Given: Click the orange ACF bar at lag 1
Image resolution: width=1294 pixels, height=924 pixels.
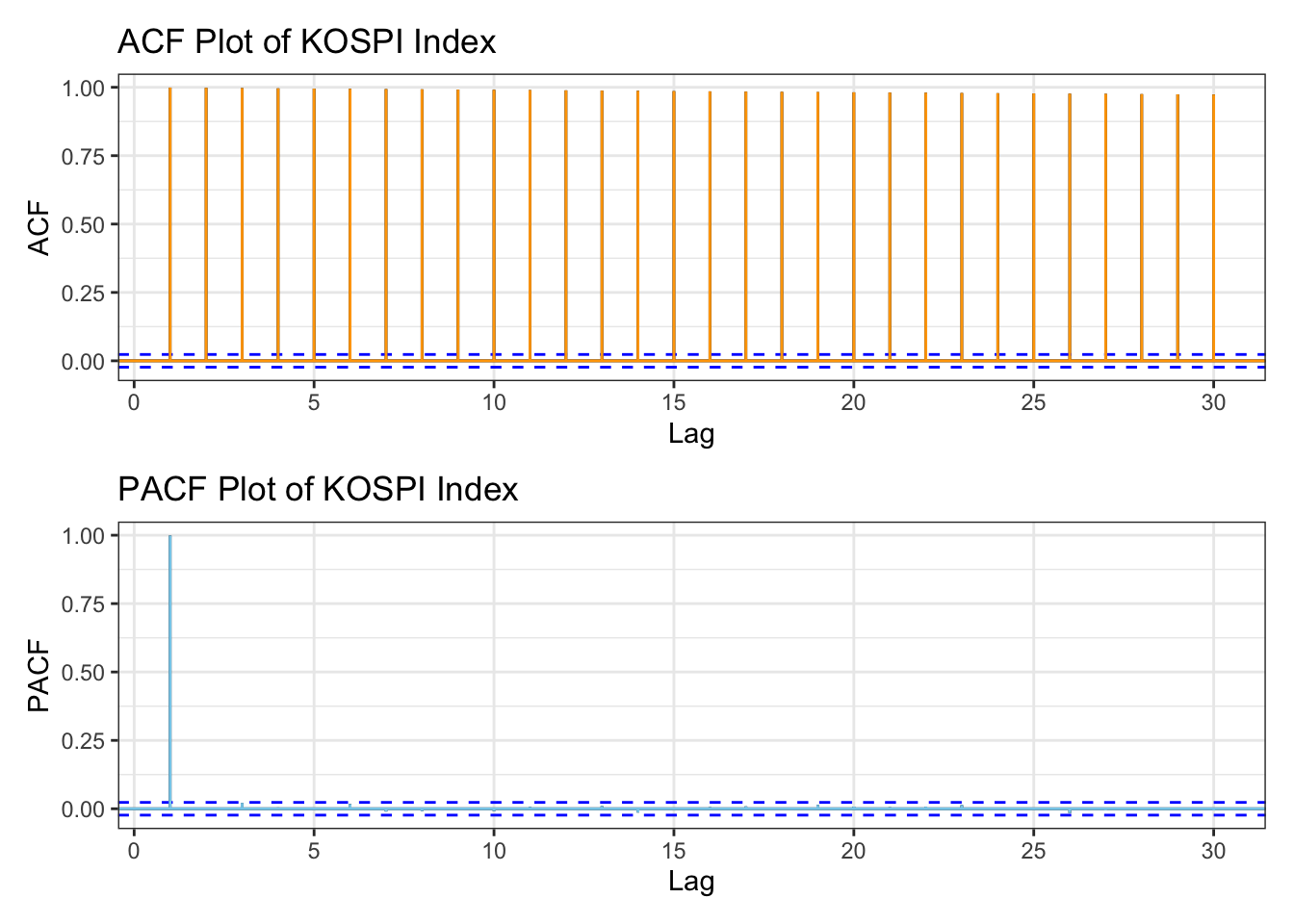Looking at the screenshot, I should pos(170,223).
